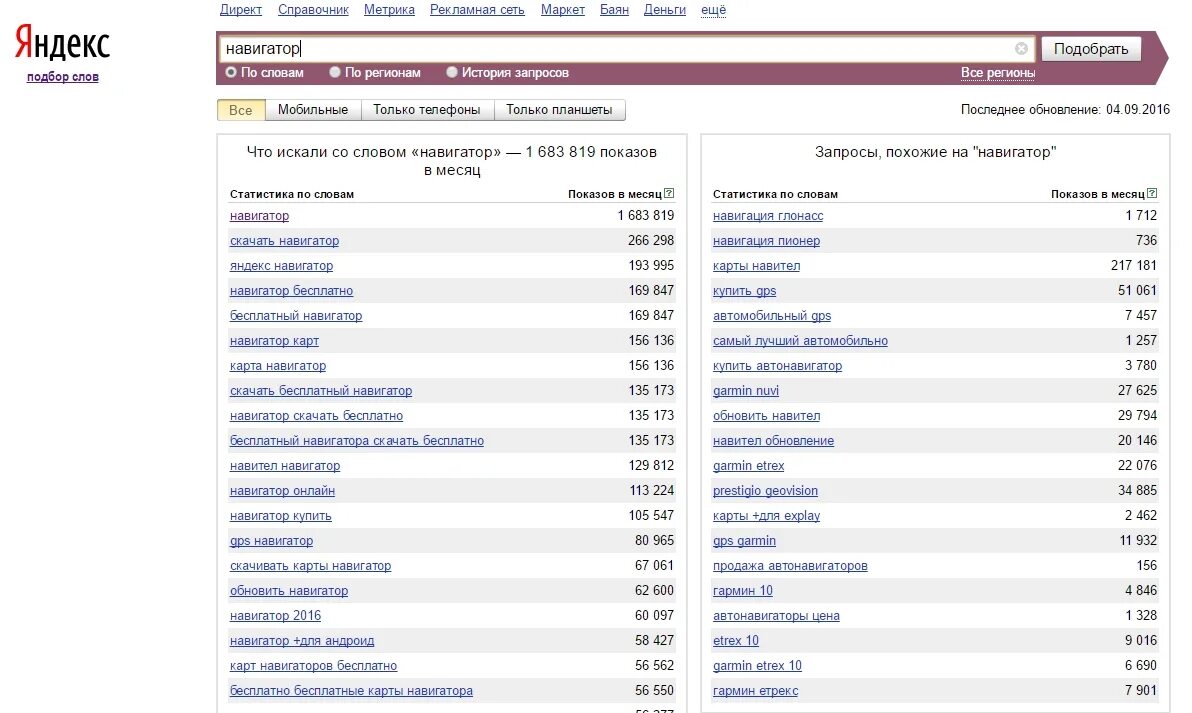Screen dimensions: 1192x713
Task: Open Метрика in the top menu
Action: [389, 10]
